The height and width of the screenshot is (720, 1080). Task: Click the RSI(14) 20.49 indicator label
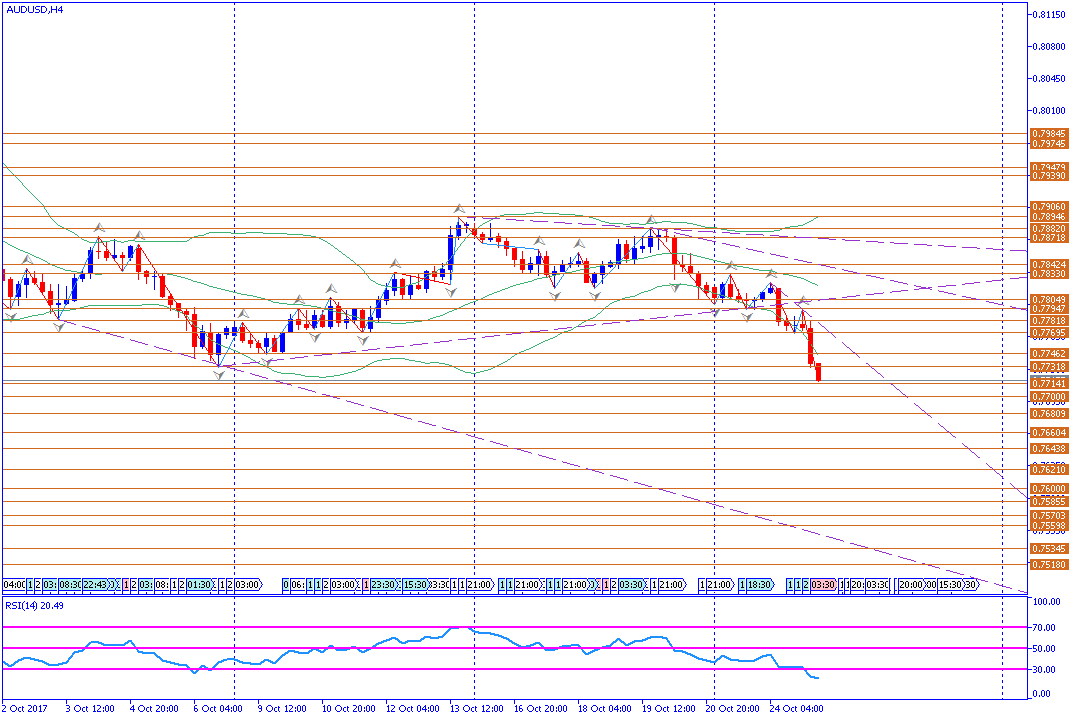coord(34,606)
